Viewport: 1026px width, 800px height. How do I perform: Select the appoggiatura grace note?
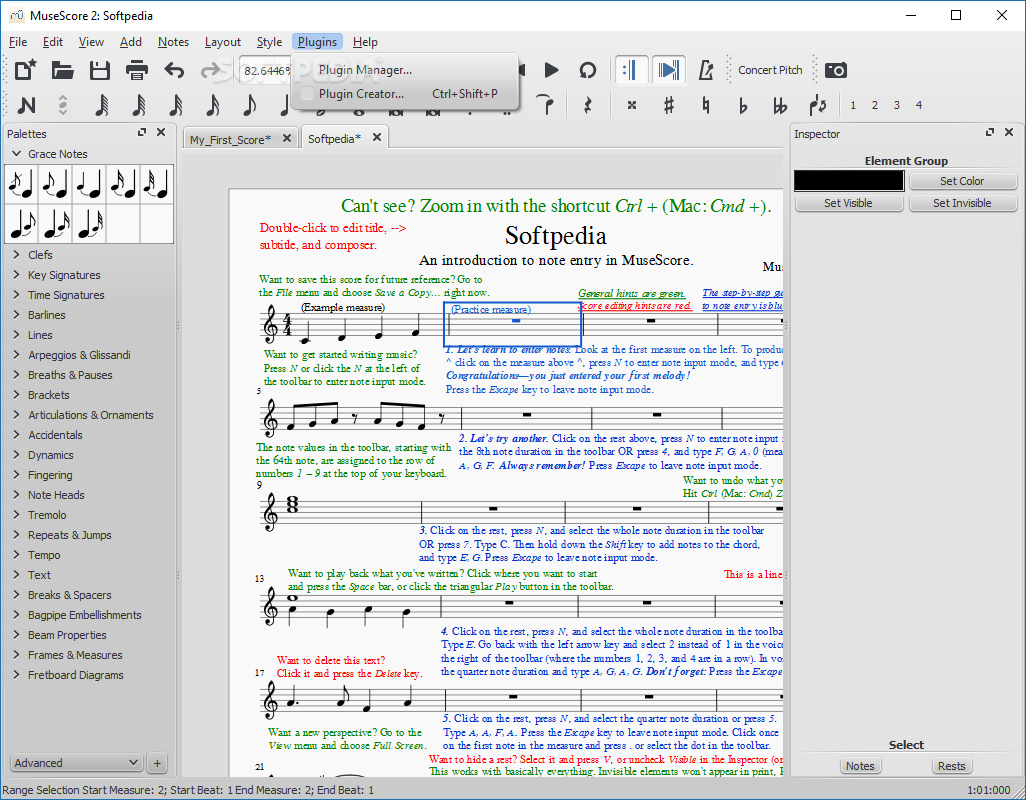(56, 184)
